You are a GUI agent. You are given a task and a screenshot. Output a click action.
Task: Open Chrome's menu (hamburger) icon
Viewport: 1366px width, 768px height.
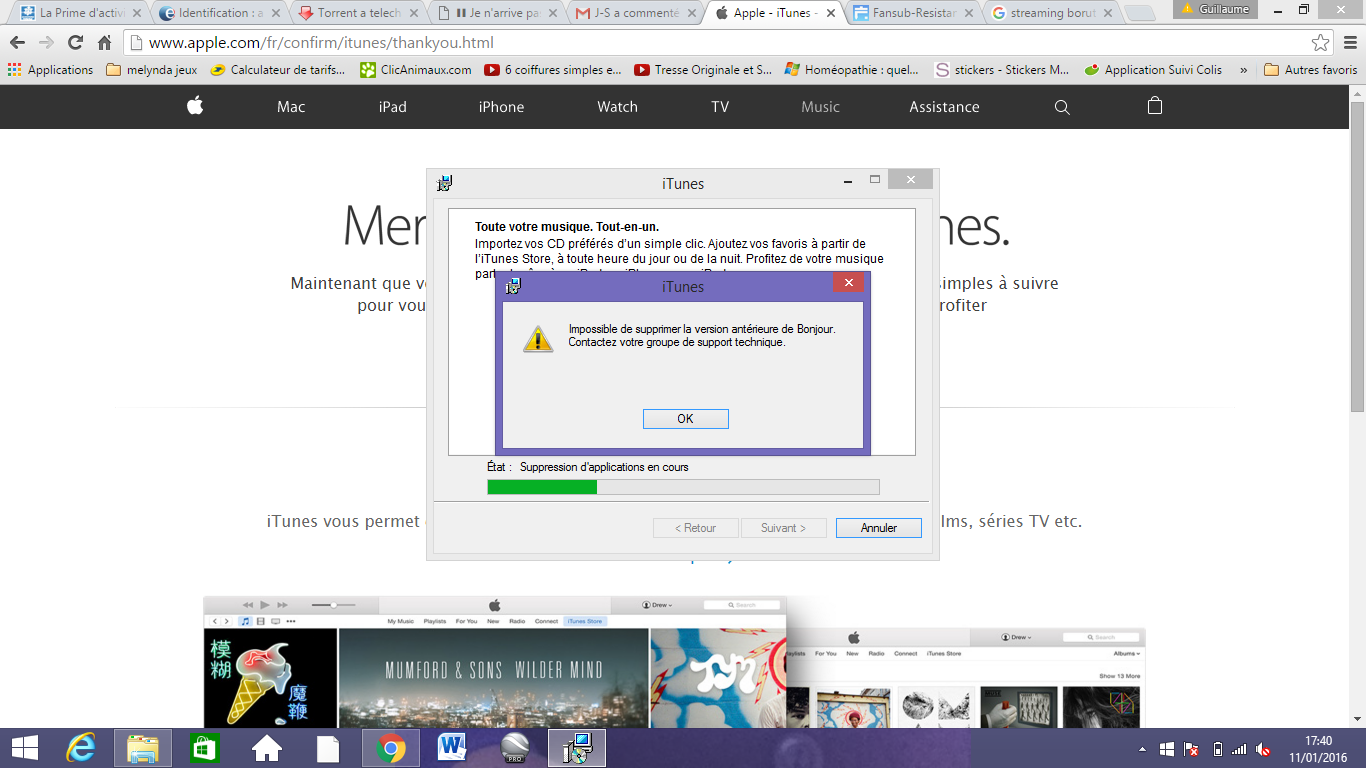(1350, 43)
